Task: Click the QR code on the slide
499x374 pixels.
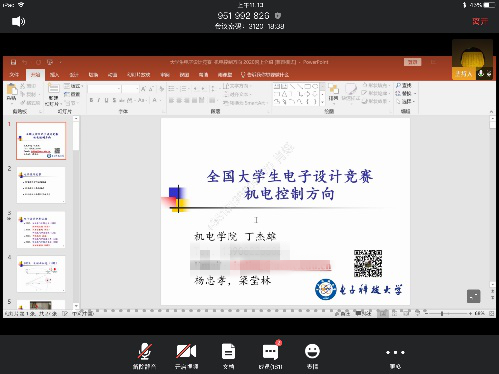Action: click(x=368, y=263)
